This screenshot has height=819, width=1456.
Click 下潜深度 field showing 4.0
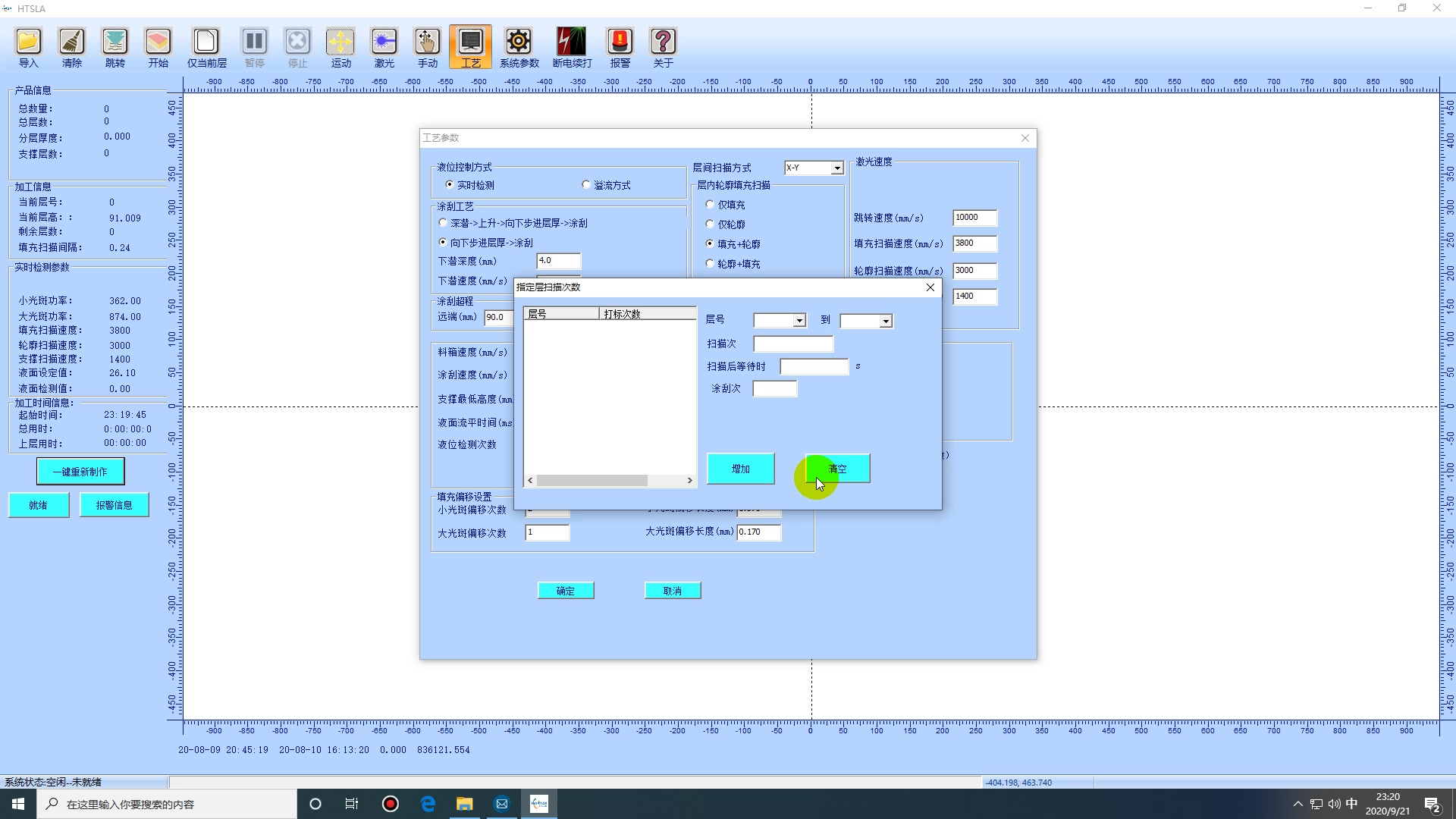pyautogui.click(x=558, y=261)
